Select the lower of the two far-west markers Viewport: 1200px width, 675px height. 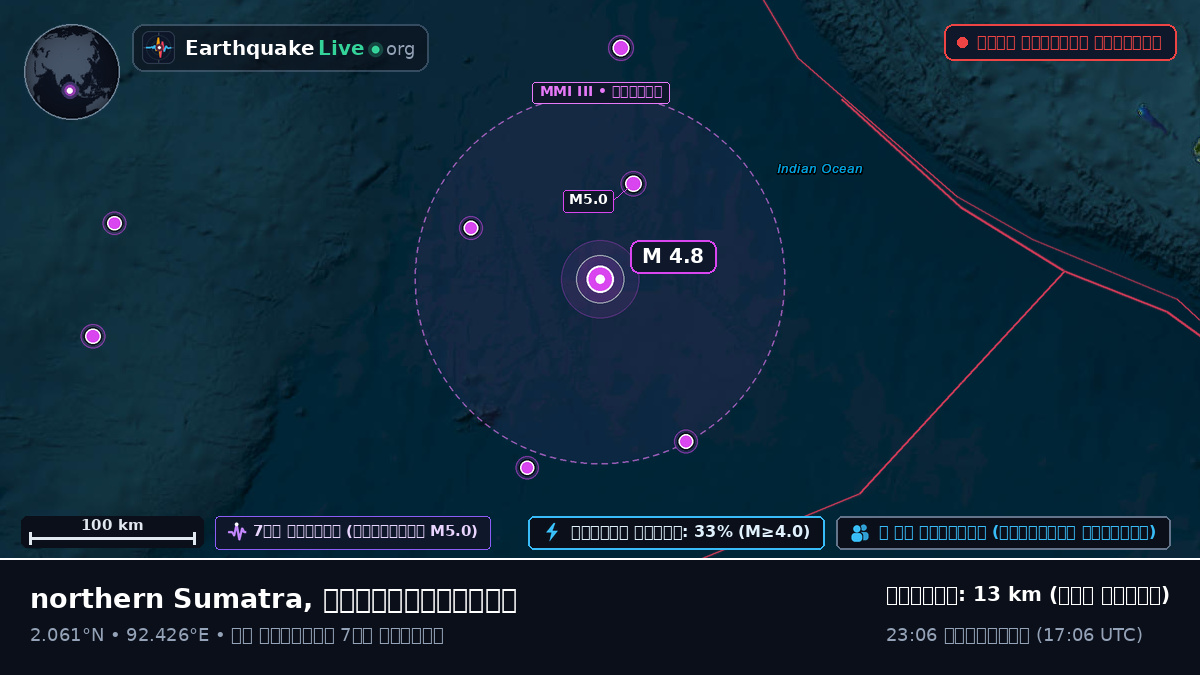(93, 336)
